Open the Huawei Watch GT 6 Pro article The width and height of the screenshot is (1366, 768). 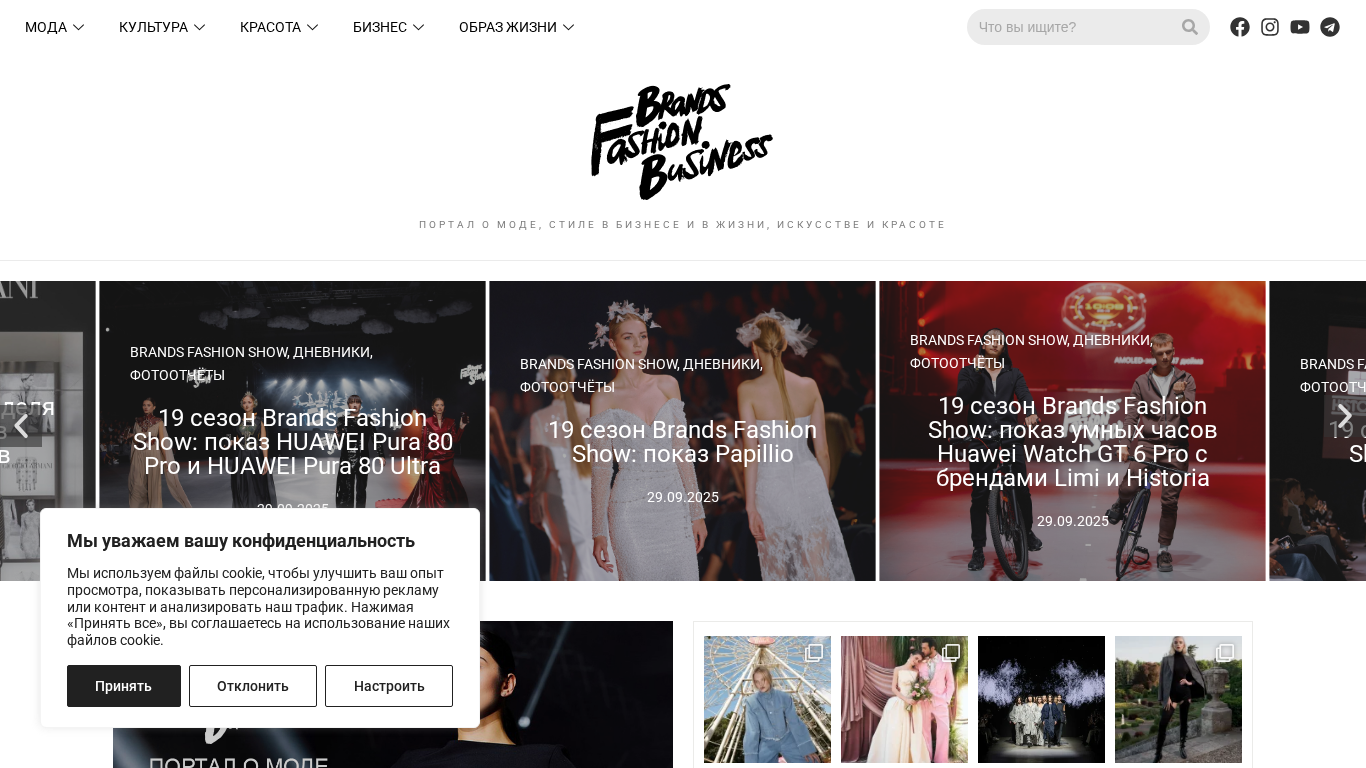[x=1073, y=442]
